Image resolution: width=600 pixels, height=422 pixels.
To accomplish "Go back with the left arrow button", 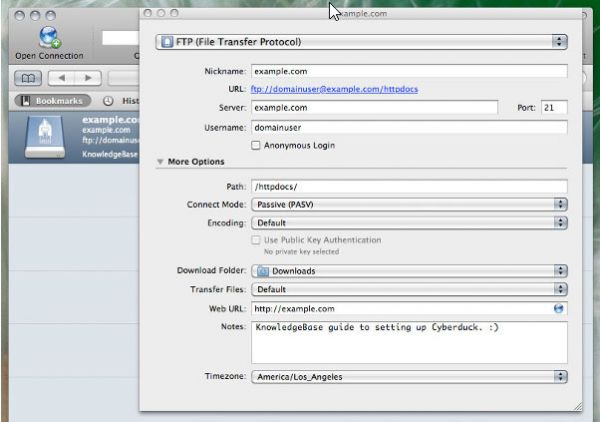I will point(61,78).
